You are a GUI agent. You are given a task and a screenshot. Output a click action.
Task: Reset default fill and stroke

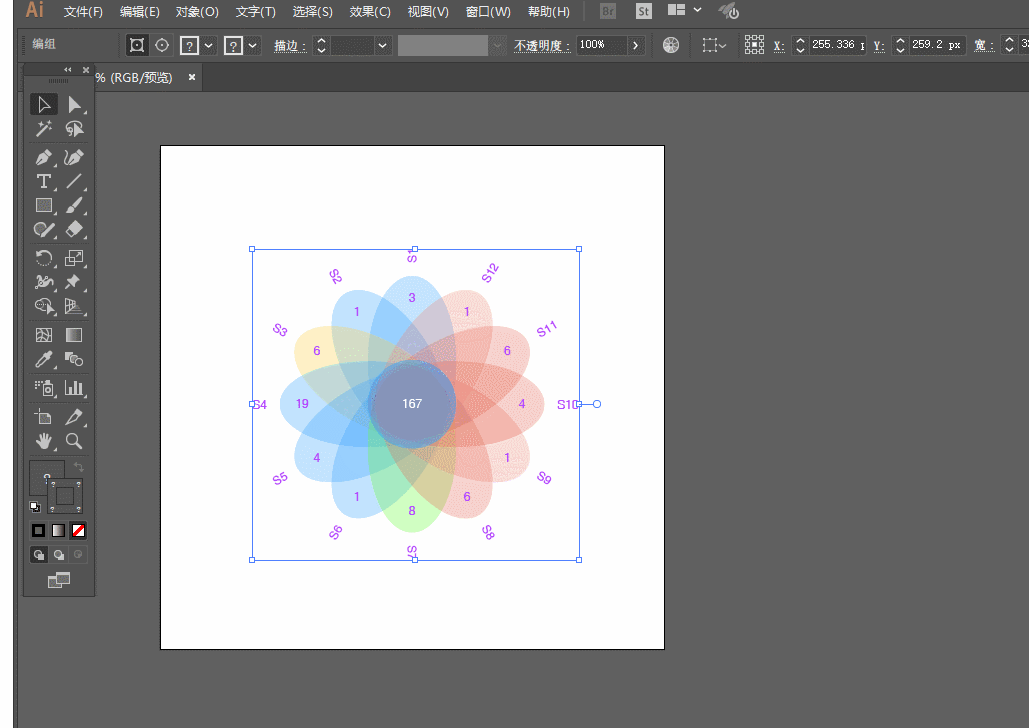click(35, 507)
